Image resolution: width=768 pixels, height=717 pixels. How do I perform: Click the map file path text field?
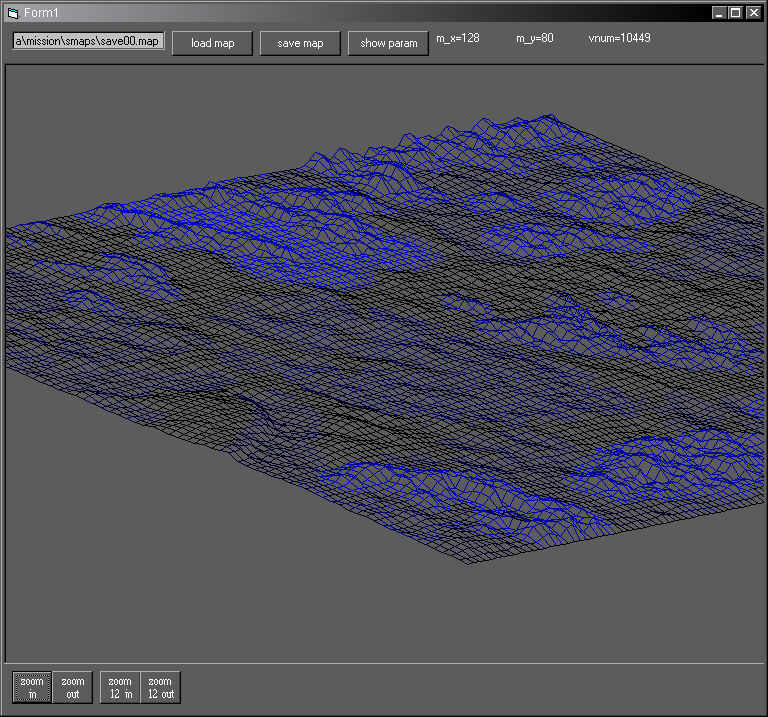coord(88,42)
